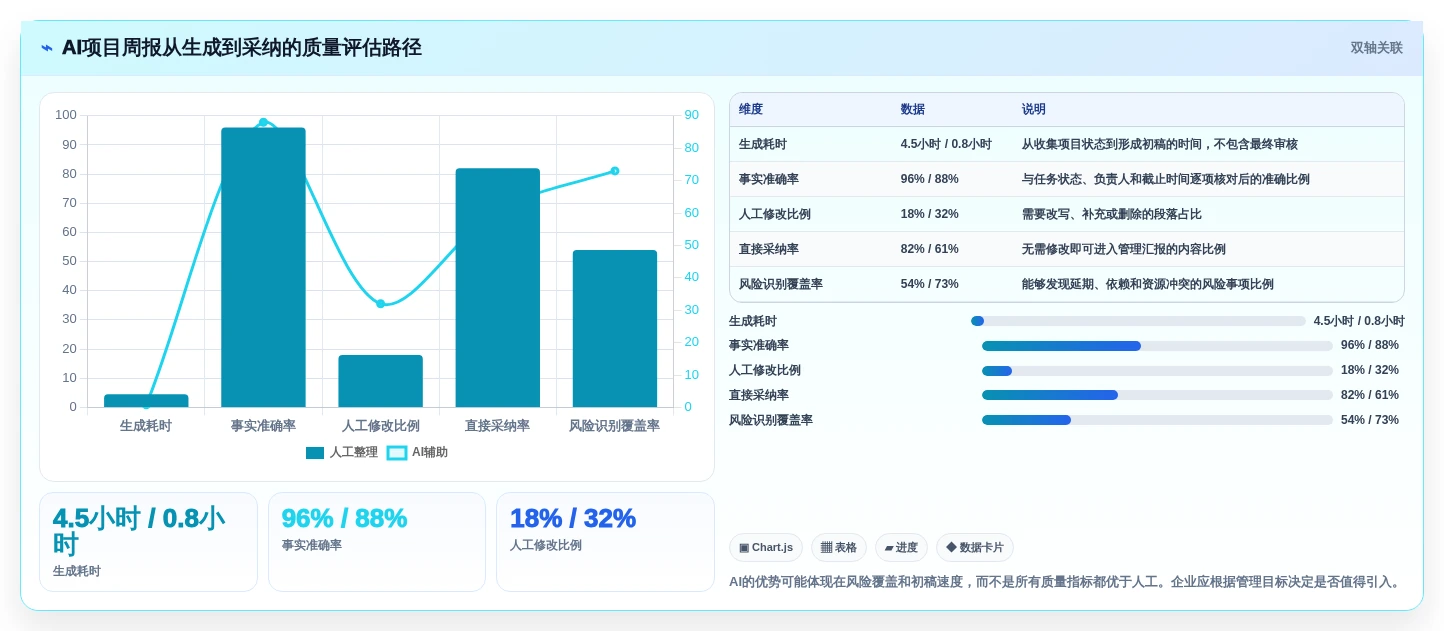Click the 54% / 73% table value

click(930, 284)
